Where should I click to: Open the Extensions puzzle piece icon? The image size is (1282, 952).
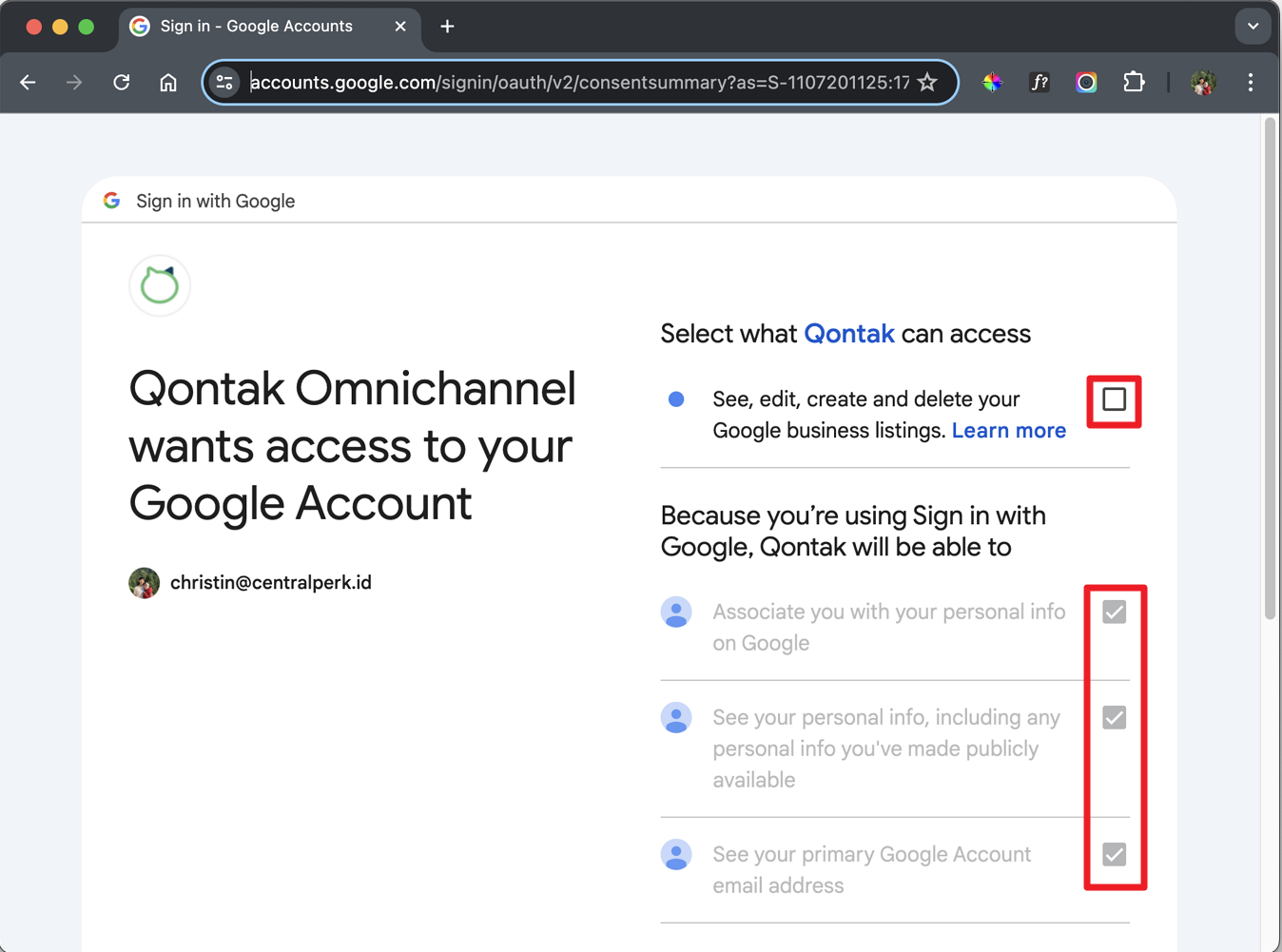[x=1134, y=83]
